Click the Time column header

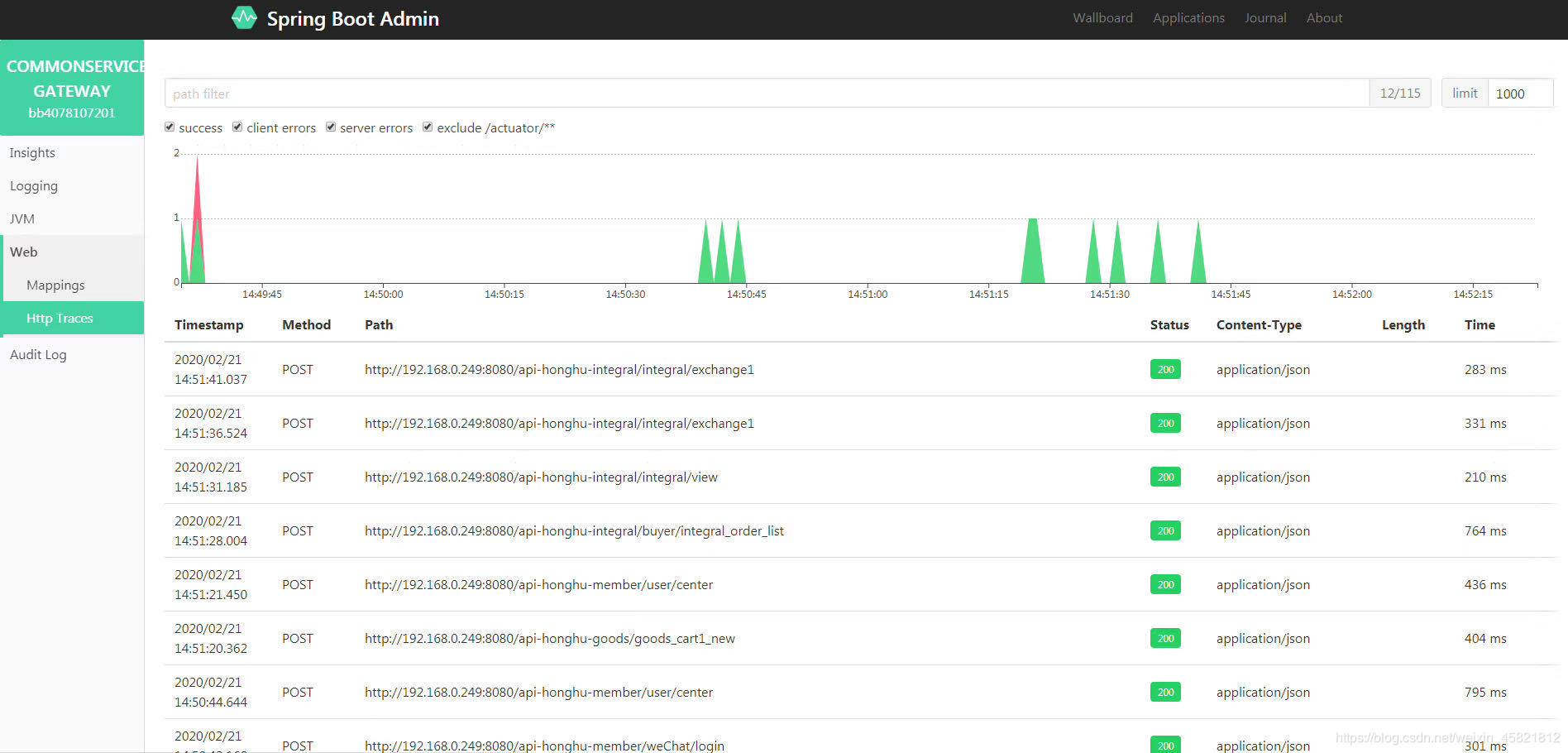click(1480, 325)
